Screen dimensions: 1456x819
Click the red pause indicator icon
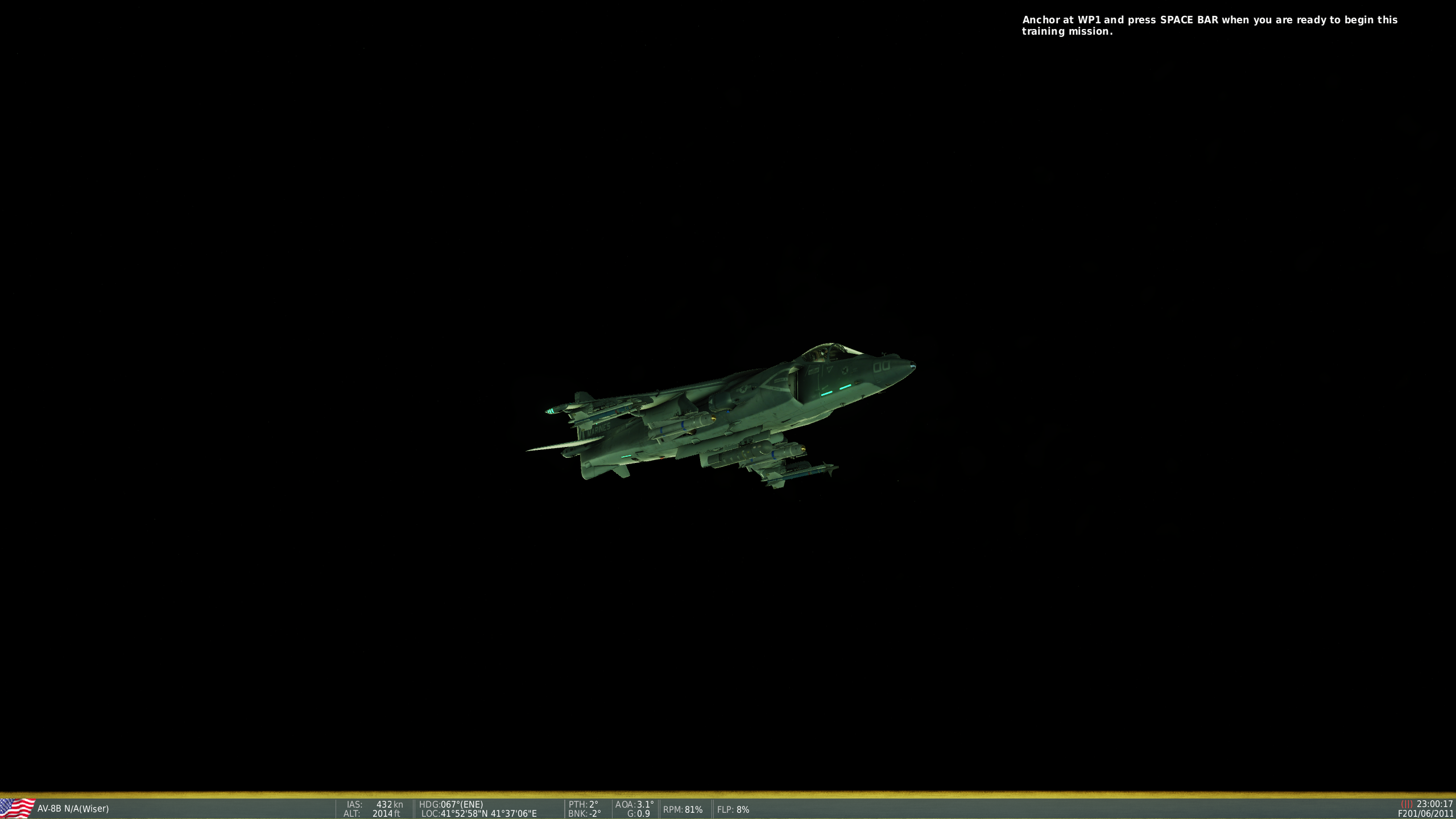pos(1407,804)
